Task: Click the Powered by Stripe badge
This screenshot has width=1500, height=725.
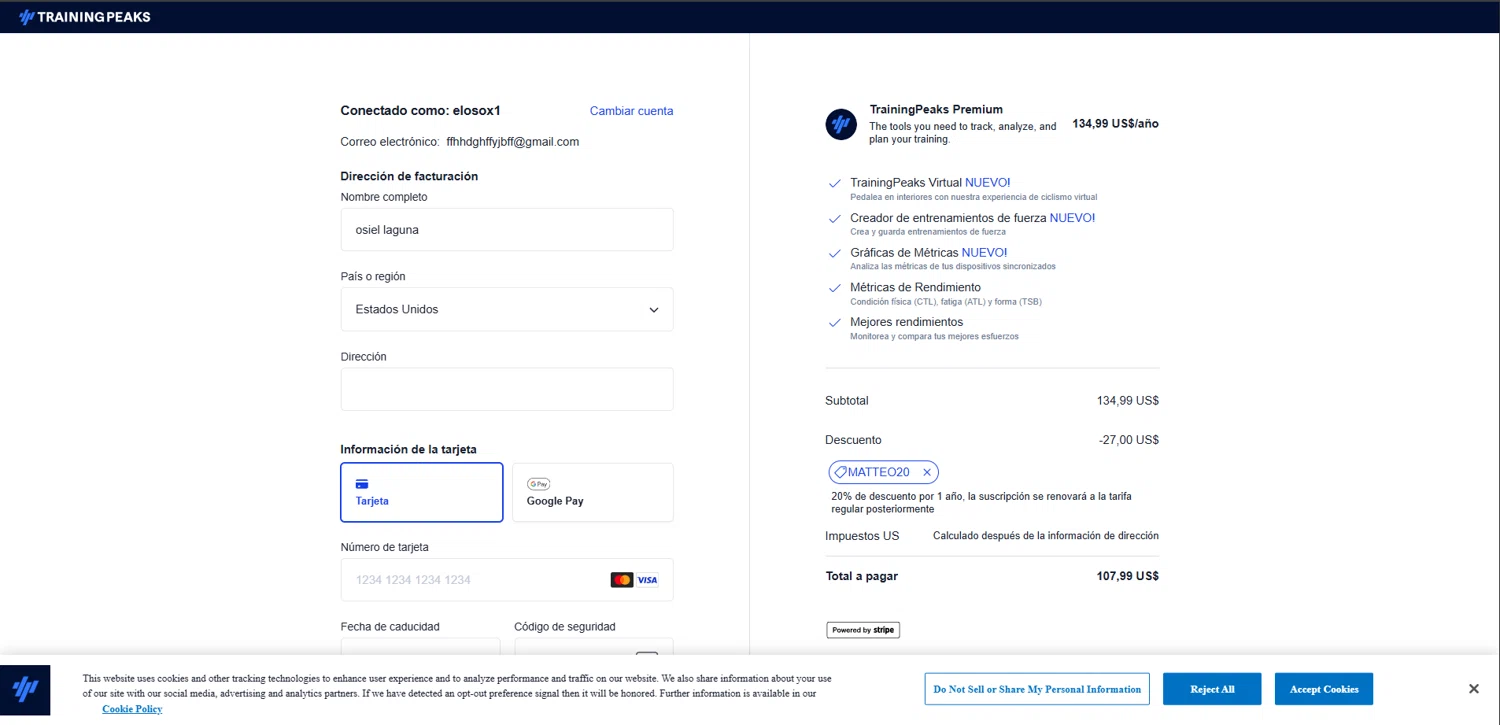Action: click(x=863, y=630)
